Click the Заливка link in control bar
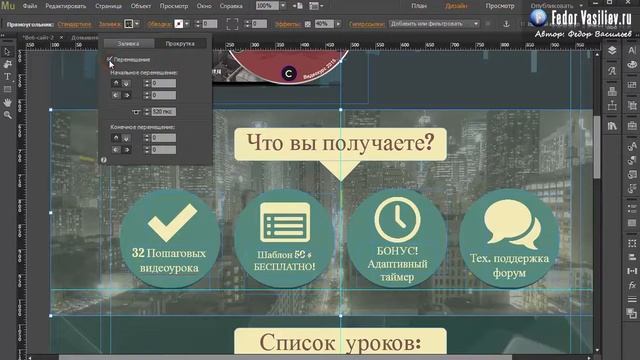This screenshot has width=640, height=360. (x=110, y=24)
